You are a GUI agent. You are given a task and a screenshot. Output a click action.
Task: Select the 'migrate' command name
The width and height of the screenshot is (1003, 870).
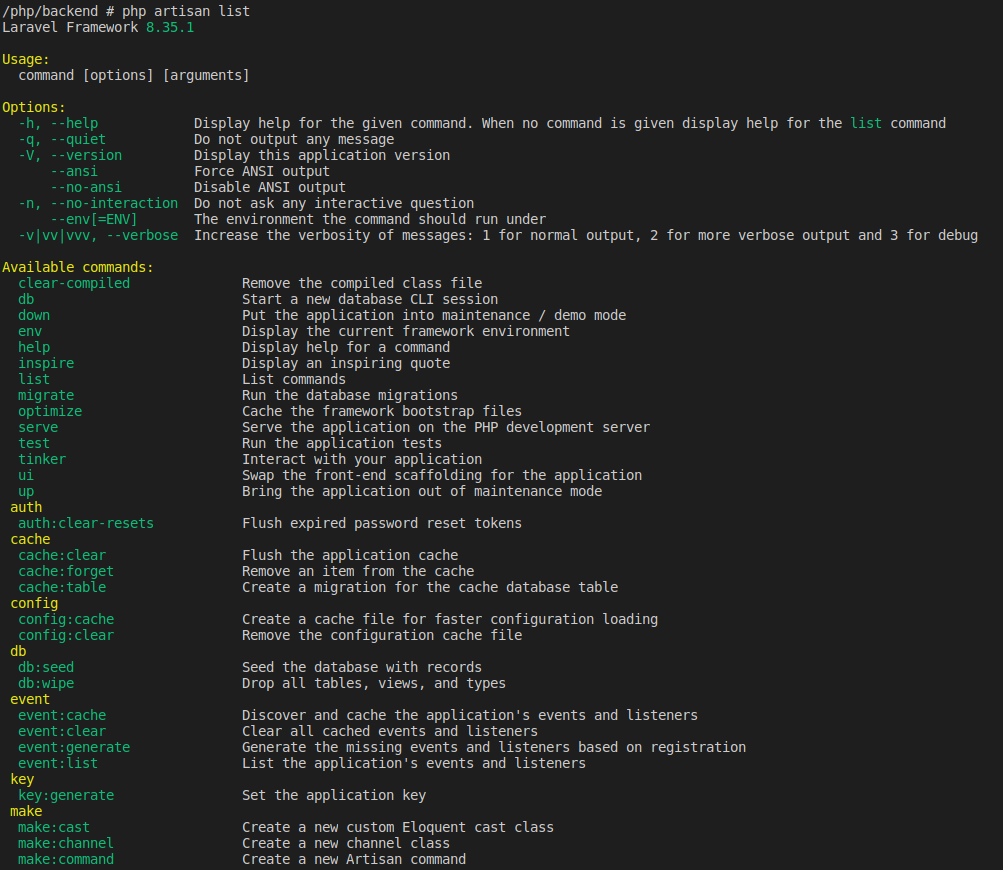46,395
